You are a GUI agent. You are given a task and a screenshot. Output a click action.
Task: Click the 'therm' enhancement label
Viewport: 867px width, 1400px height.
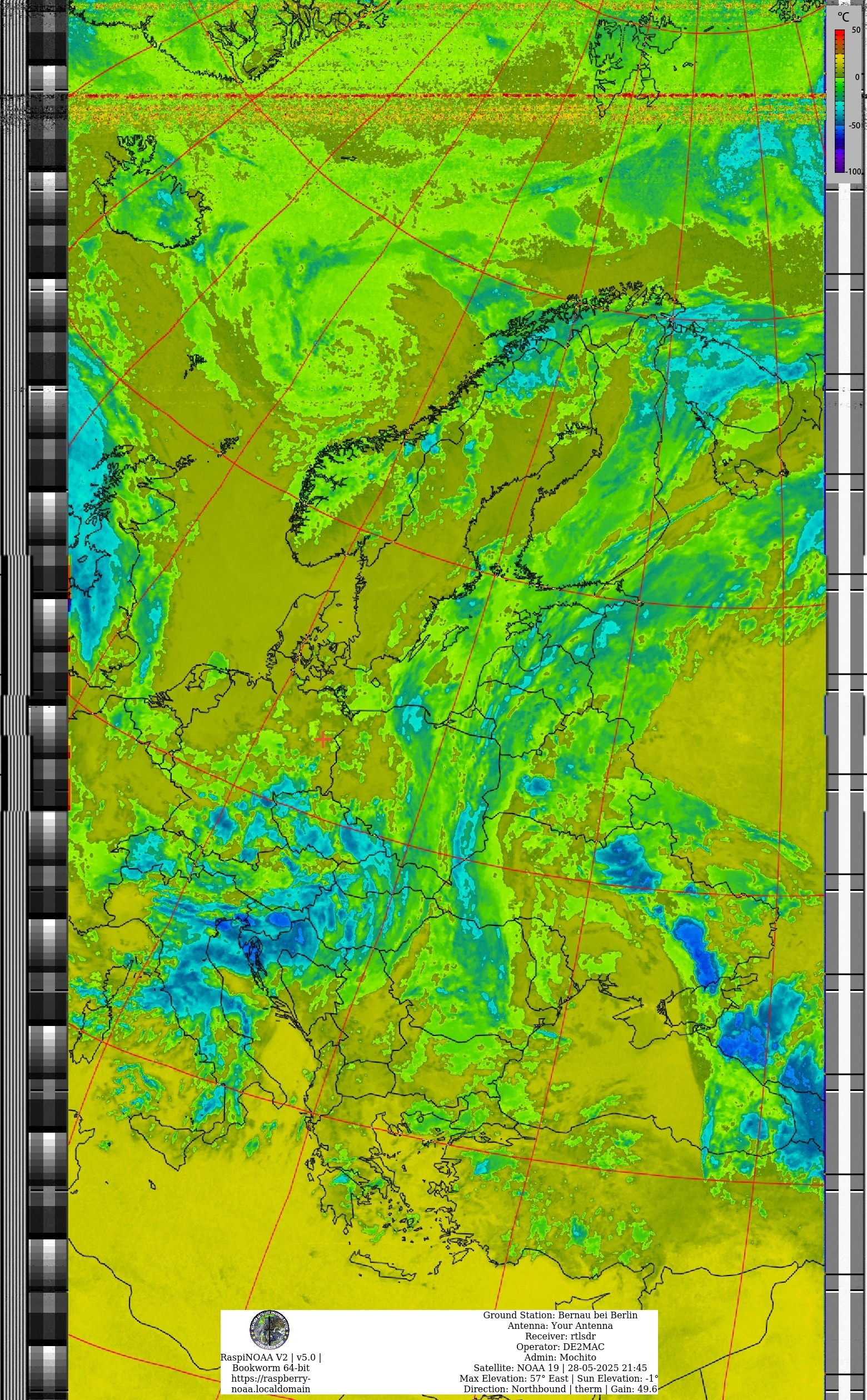pyautogui.click(x=589, y=1389)
